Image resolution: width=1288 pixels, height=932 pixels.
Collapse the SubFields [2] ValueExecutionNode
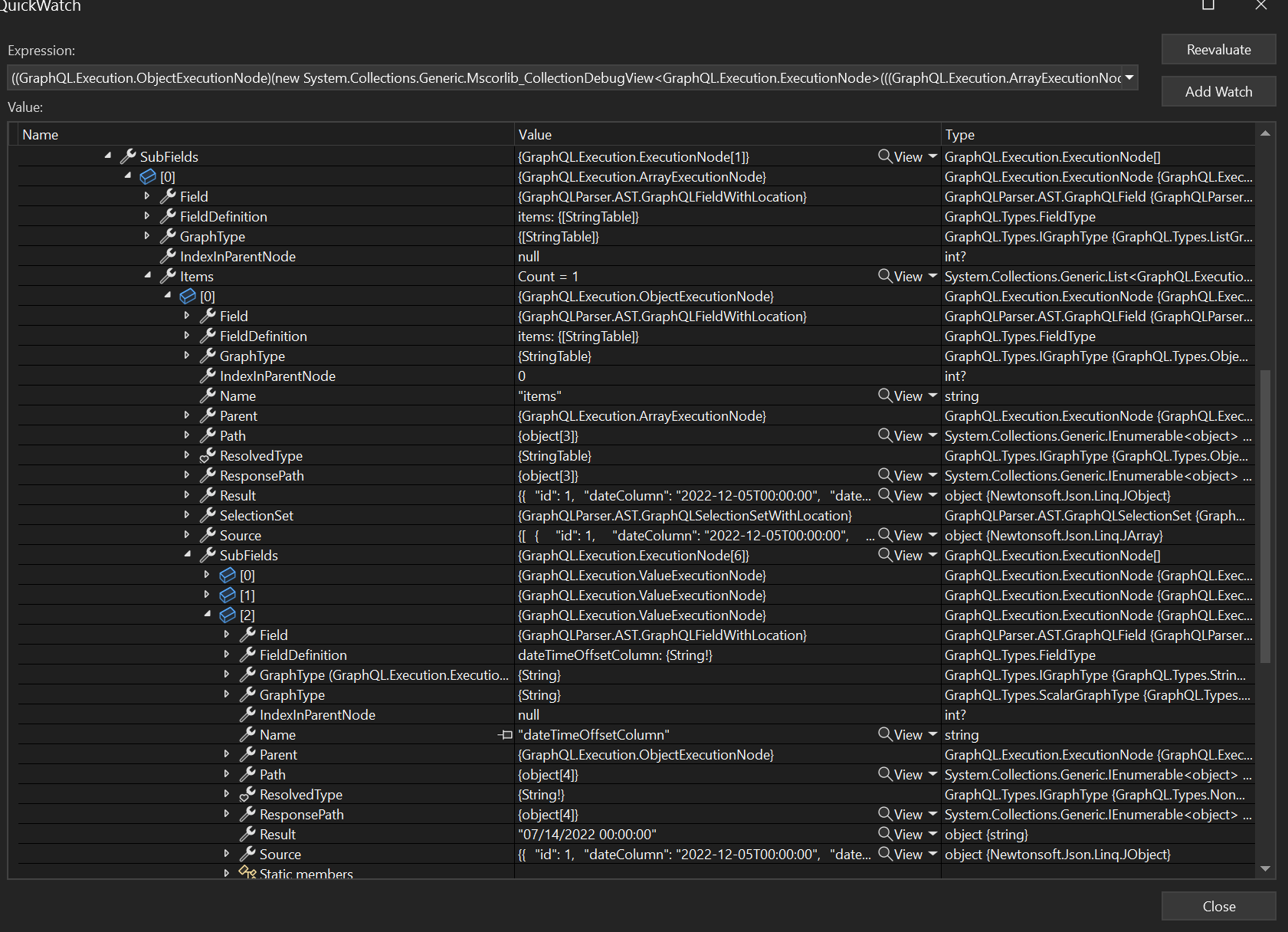point(207,614)
